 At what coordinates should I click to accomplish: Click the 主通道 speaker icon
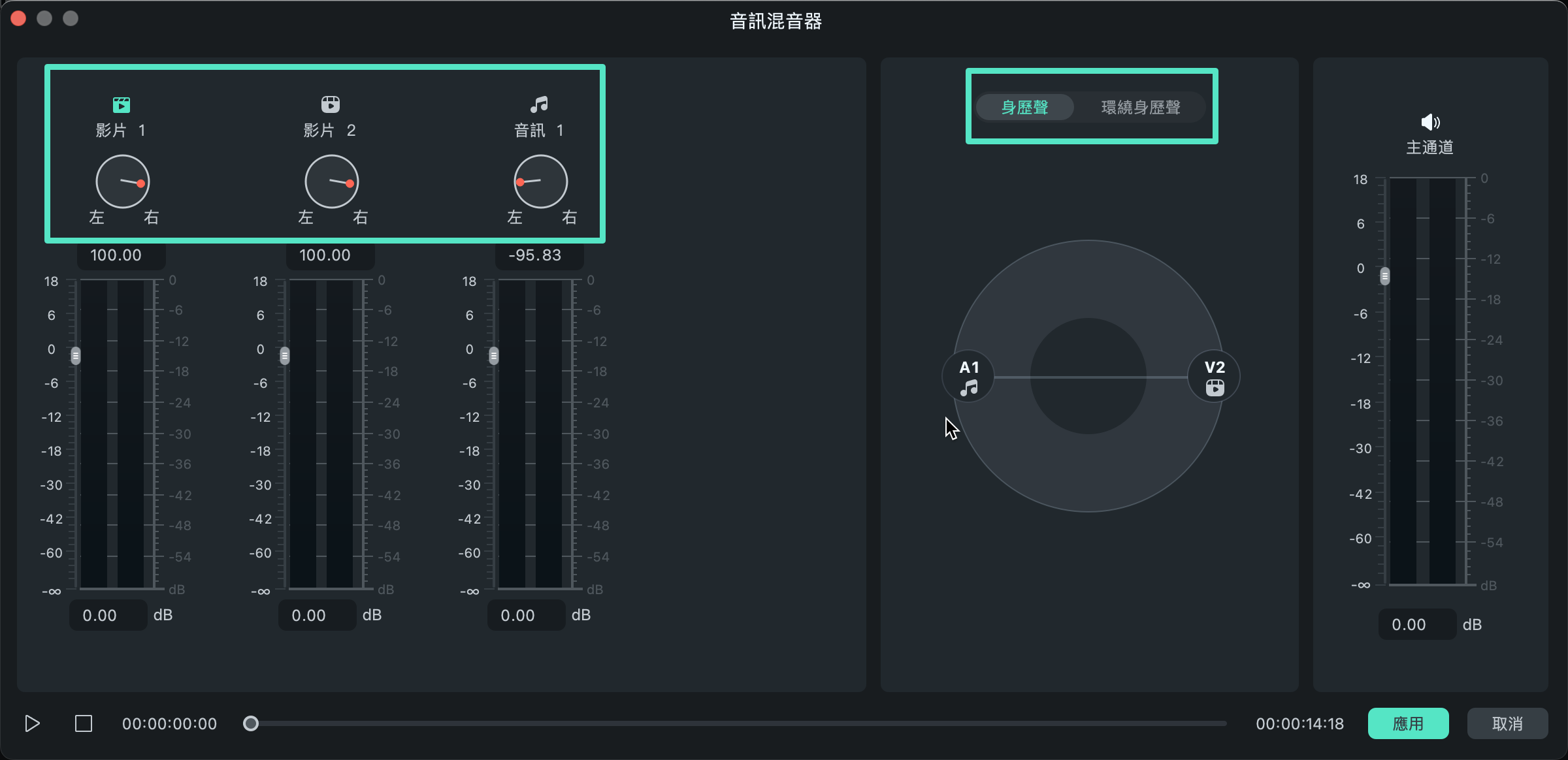[x=1430, y=122]
